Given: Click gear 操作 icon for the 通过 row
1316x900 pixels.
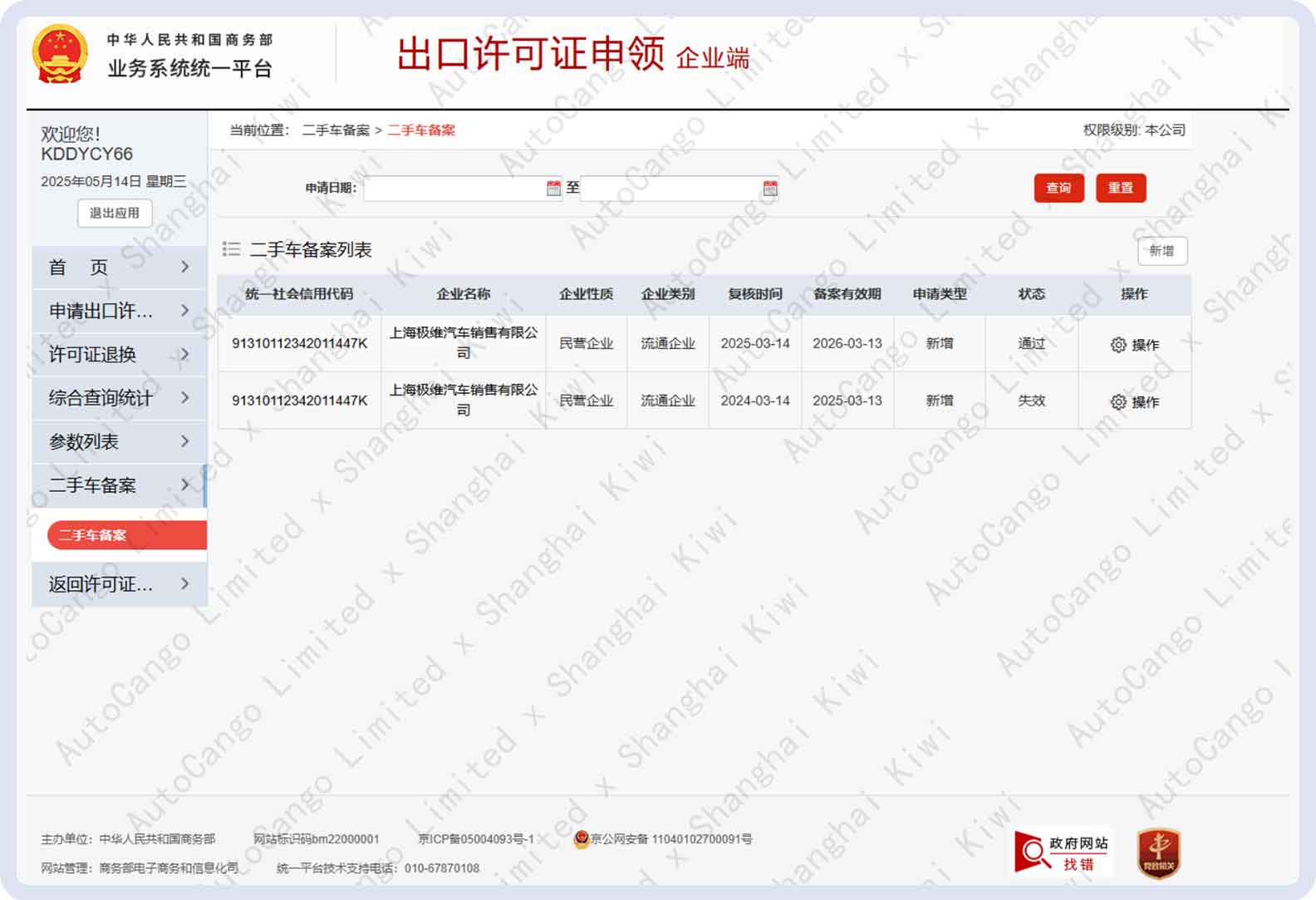Looking at the screenshot, I should 1118,345.
